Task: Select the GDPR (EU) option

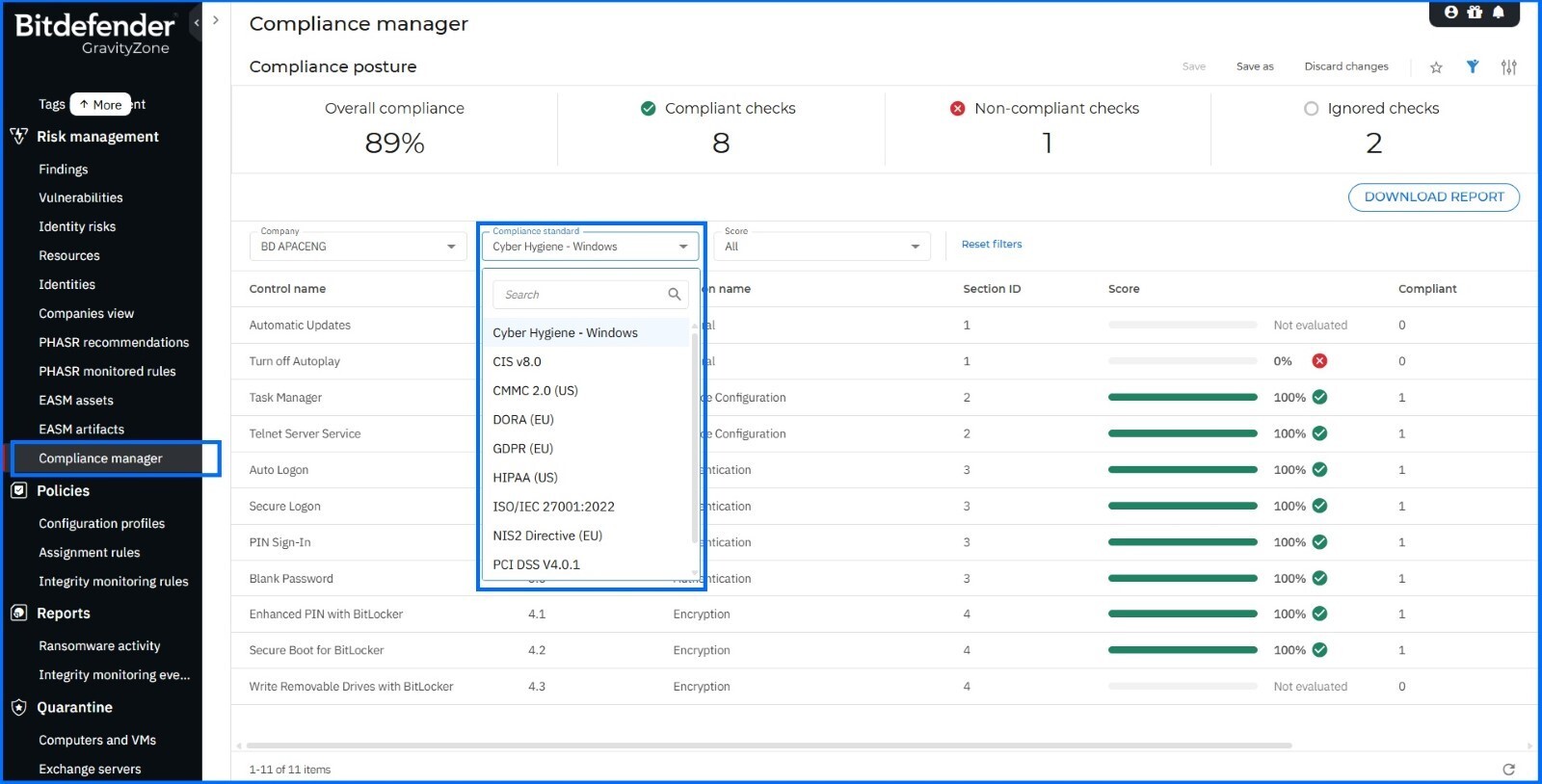Action: (x=522, y=449)
